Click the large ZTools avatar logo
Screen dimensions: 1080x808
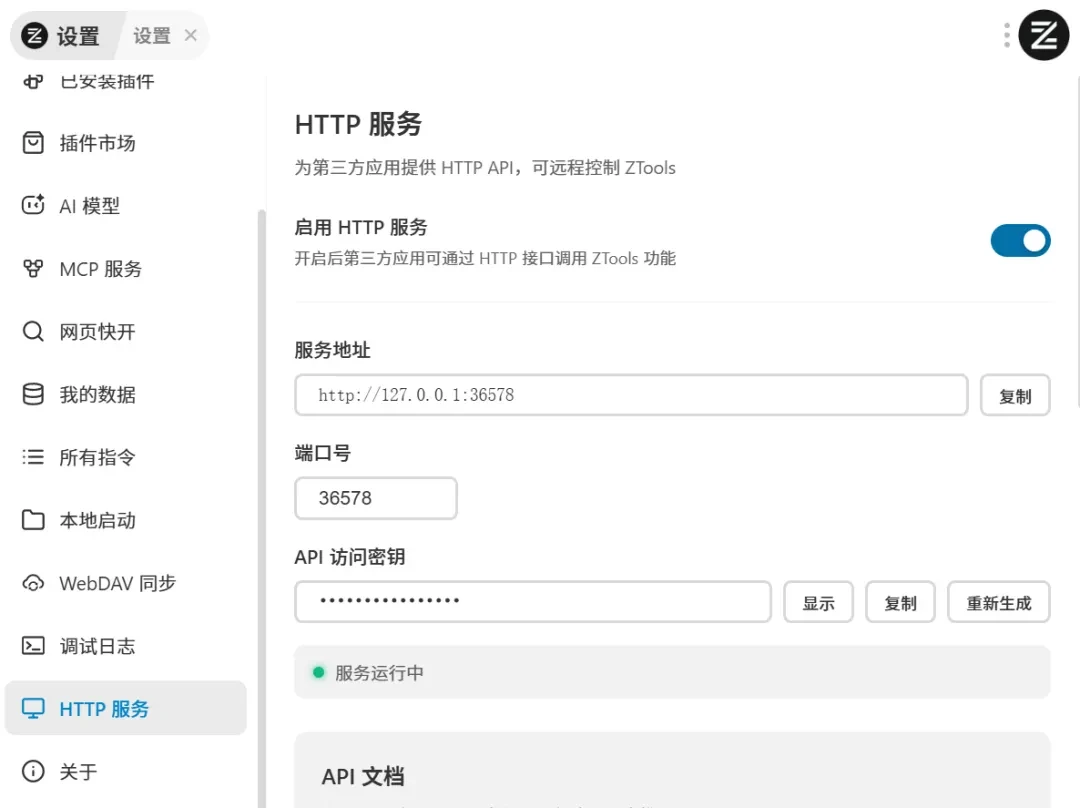click(1043, 35)
